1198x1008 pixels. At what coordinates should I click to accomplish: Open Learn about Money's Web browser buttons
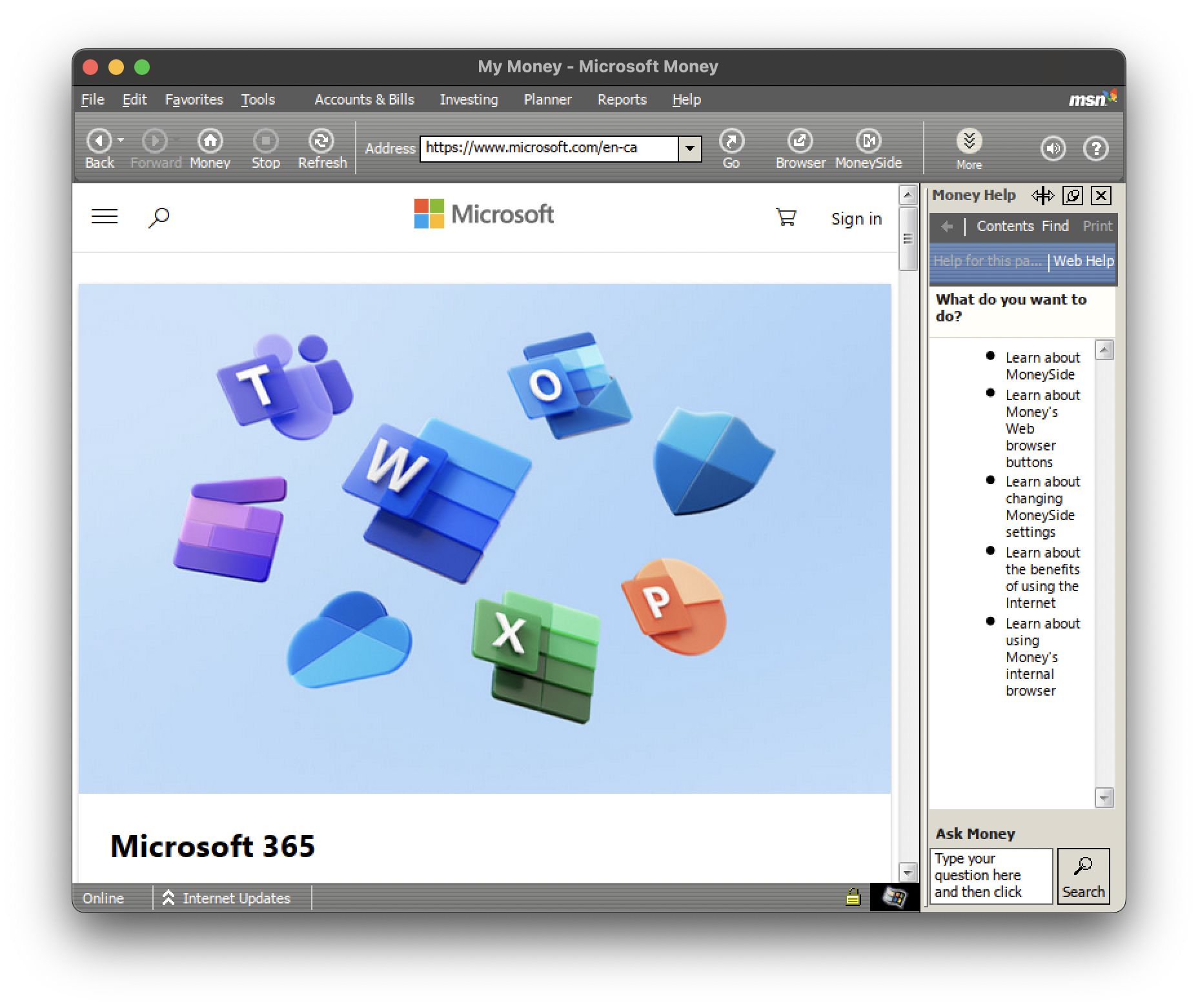pyautogui.click(x=1042, y=428)
